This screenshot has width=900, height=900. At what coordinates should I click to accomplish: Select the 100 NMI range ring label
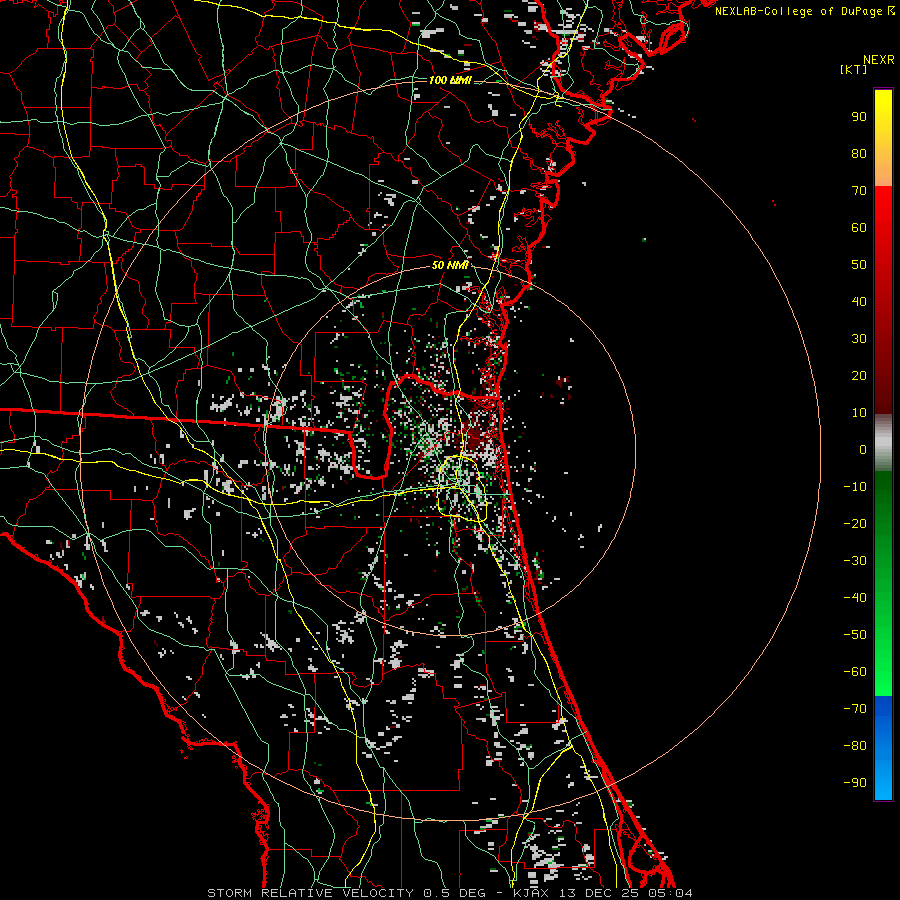(x=449, y=80)
